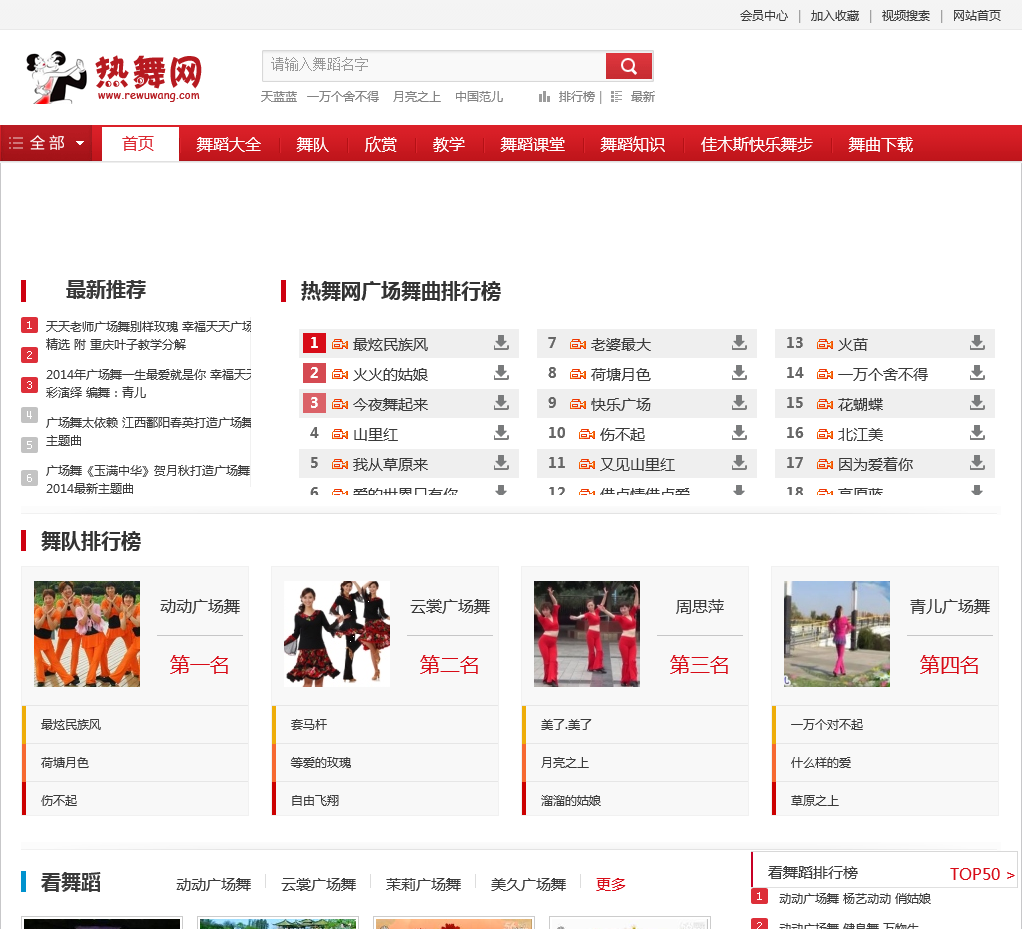The height and width of the screenshot is (929, 1022).
Task: Download 火火的姑娘 song via arrow icon
Action: [501, 372]
